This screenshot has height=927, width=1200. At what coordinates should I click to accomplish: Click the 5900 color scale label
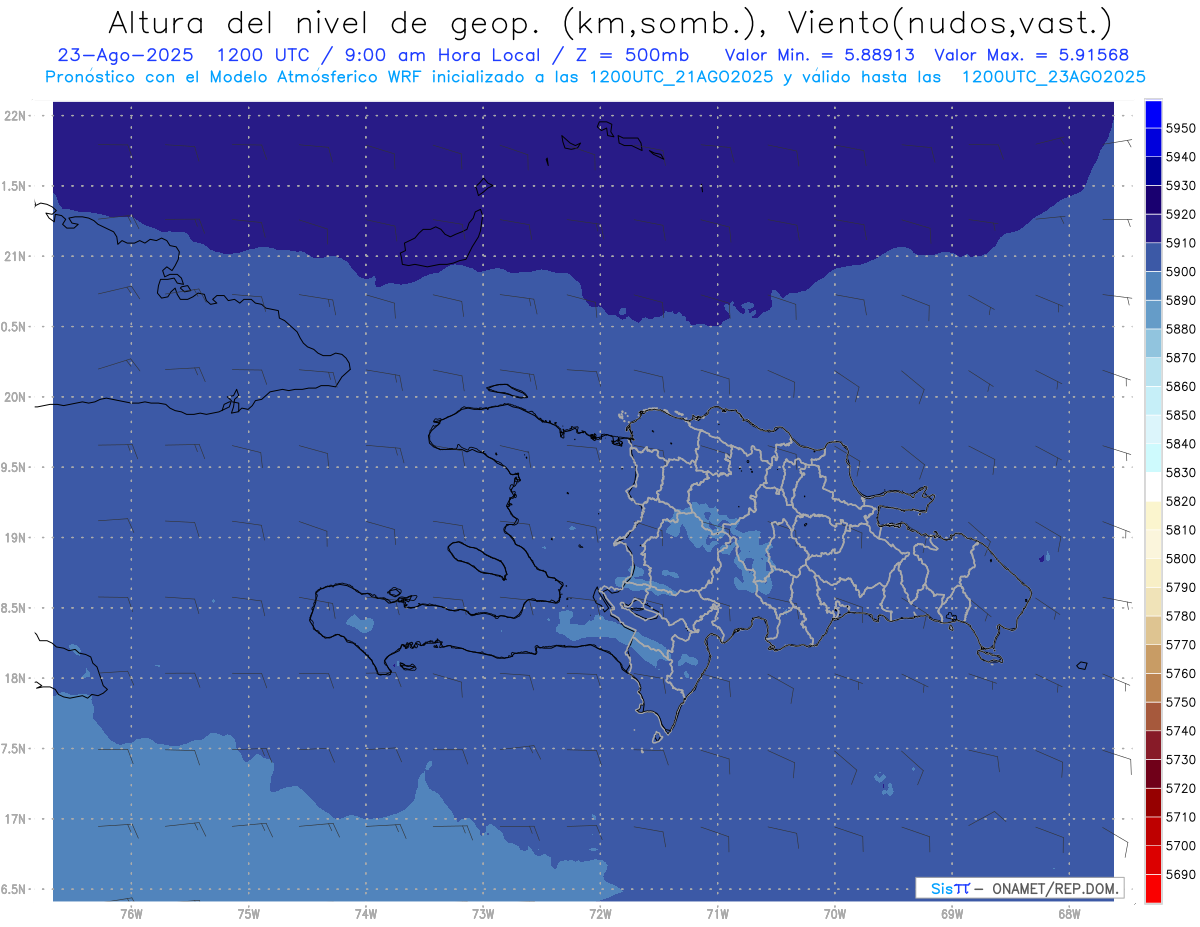coord(1180,271)
